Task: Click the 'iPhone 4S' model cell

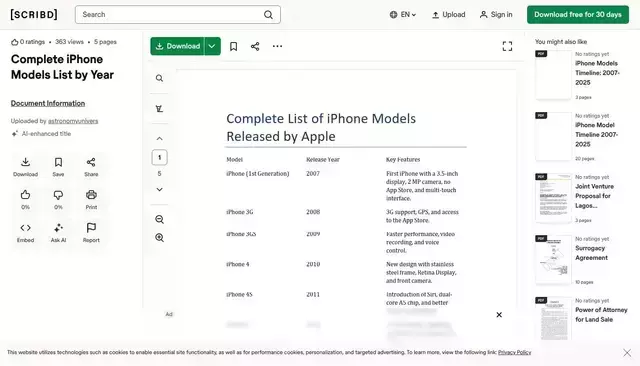Action: (239, 294)
